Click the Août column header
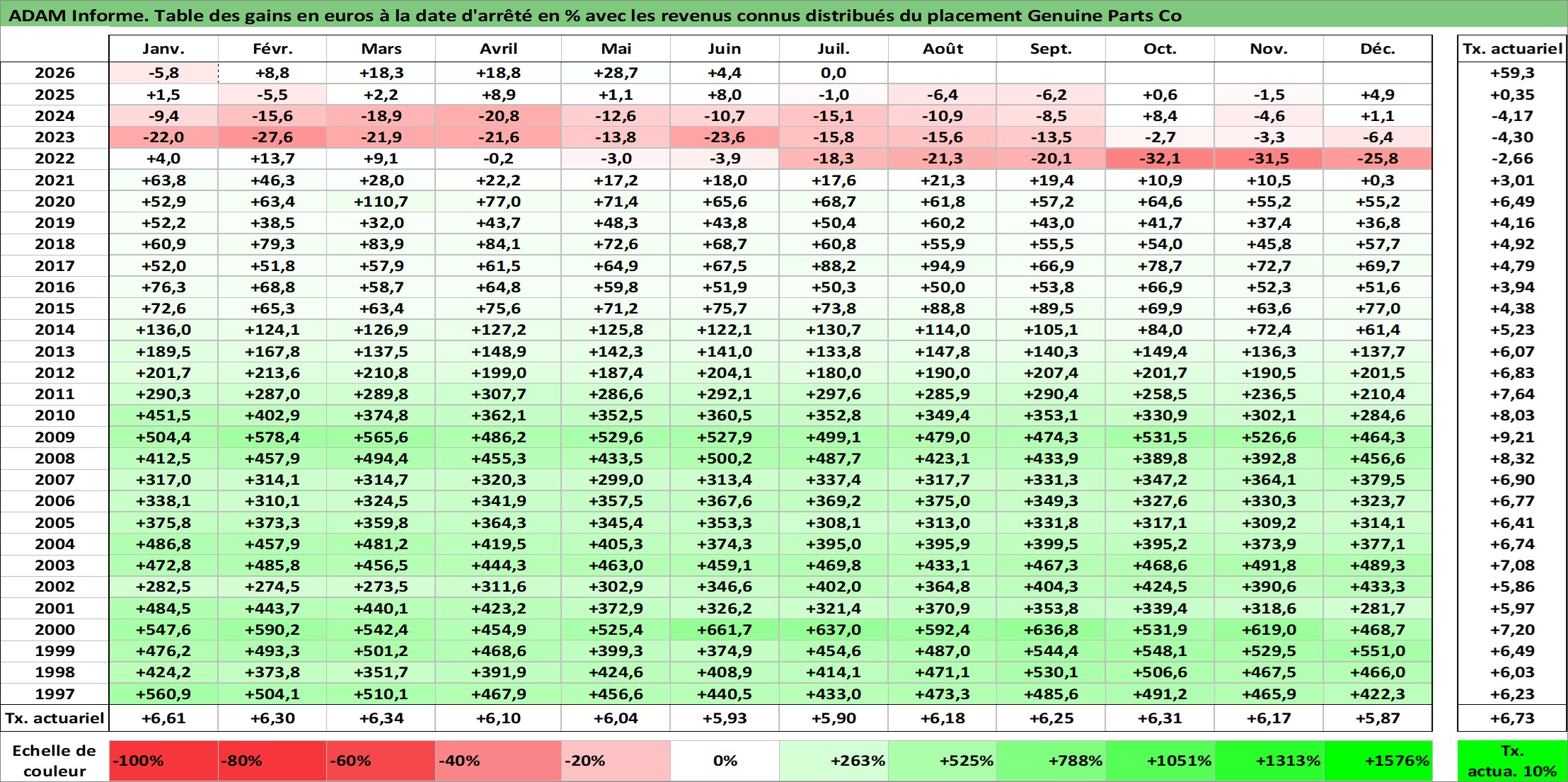Screen dimensions: 1568x782 942,49
